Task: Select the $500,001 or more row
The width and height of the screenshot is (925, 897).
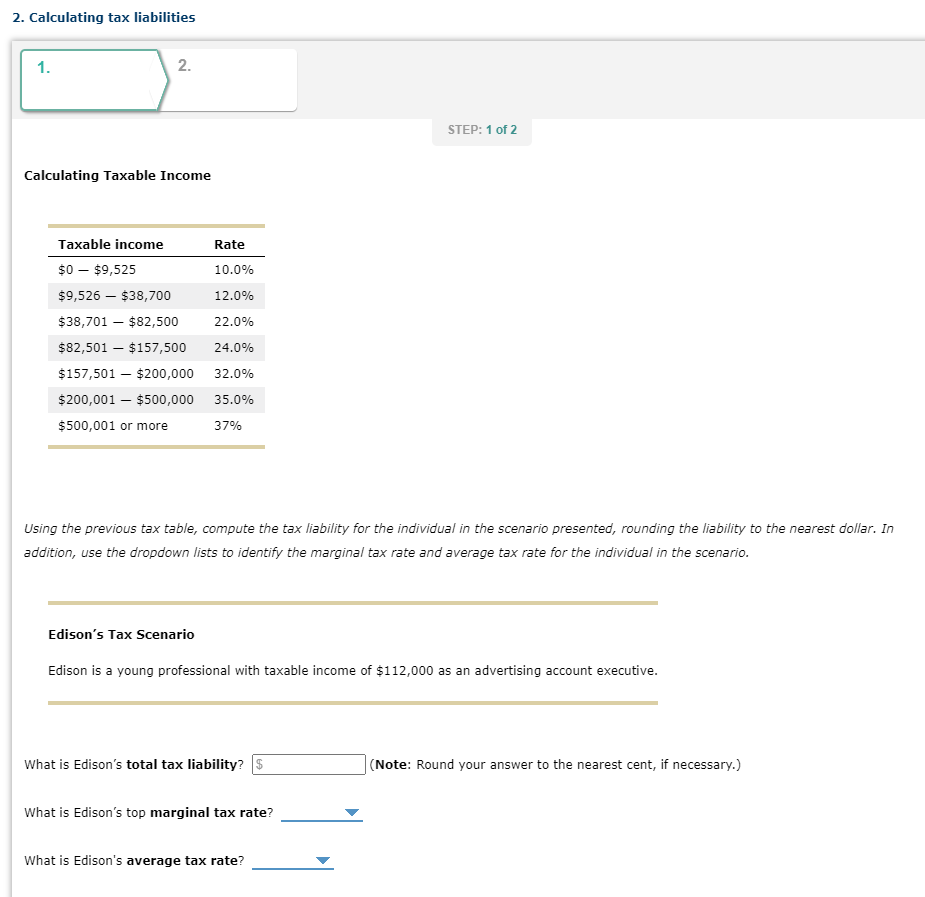Action: pyautogui.click(x=155, y=425)
